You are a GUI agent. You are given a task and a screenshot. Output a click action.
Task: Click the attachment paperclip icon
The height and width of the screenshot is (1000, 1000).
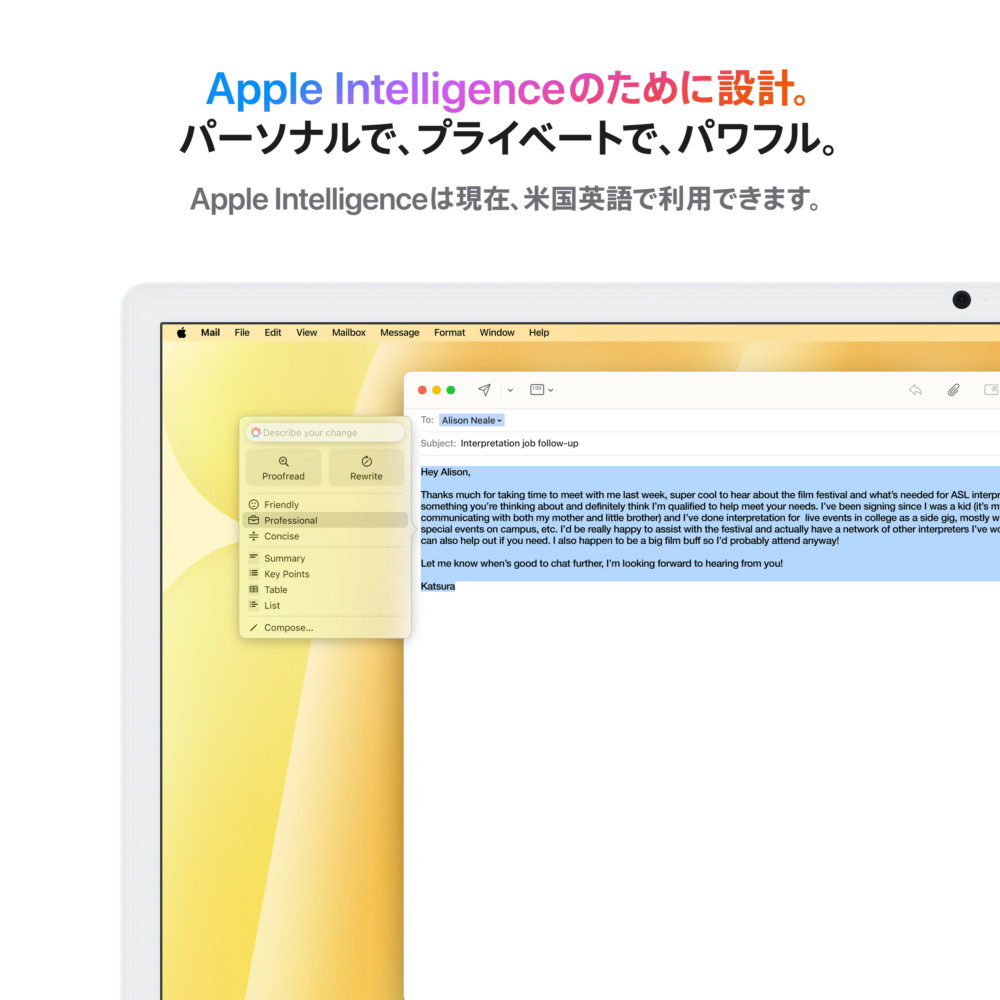pos(953,390)
